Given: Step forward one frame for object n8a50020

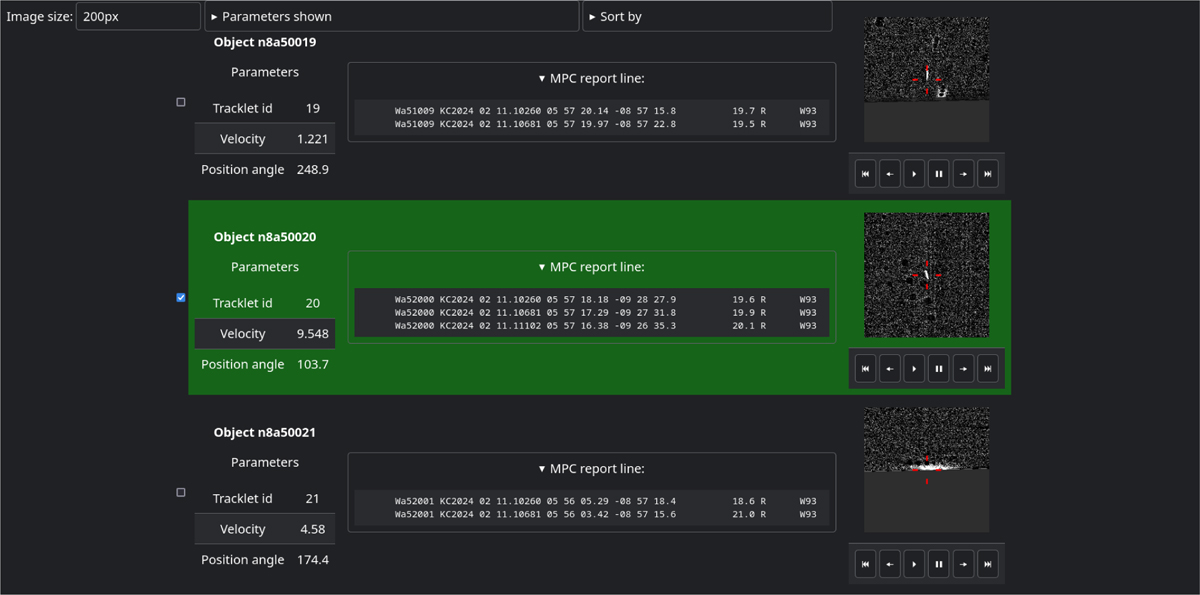Looking at the screenshot, I should click(963, 368).
